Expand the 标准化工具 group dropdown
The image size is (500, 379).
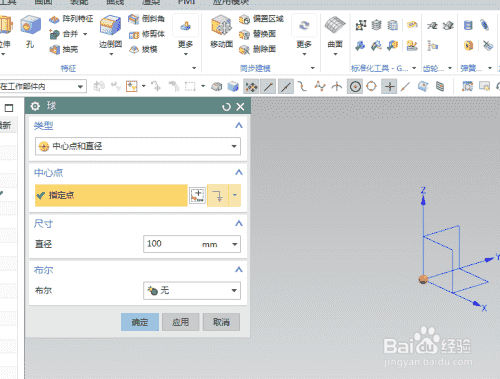pyautogui.click(x=414, y=68)
